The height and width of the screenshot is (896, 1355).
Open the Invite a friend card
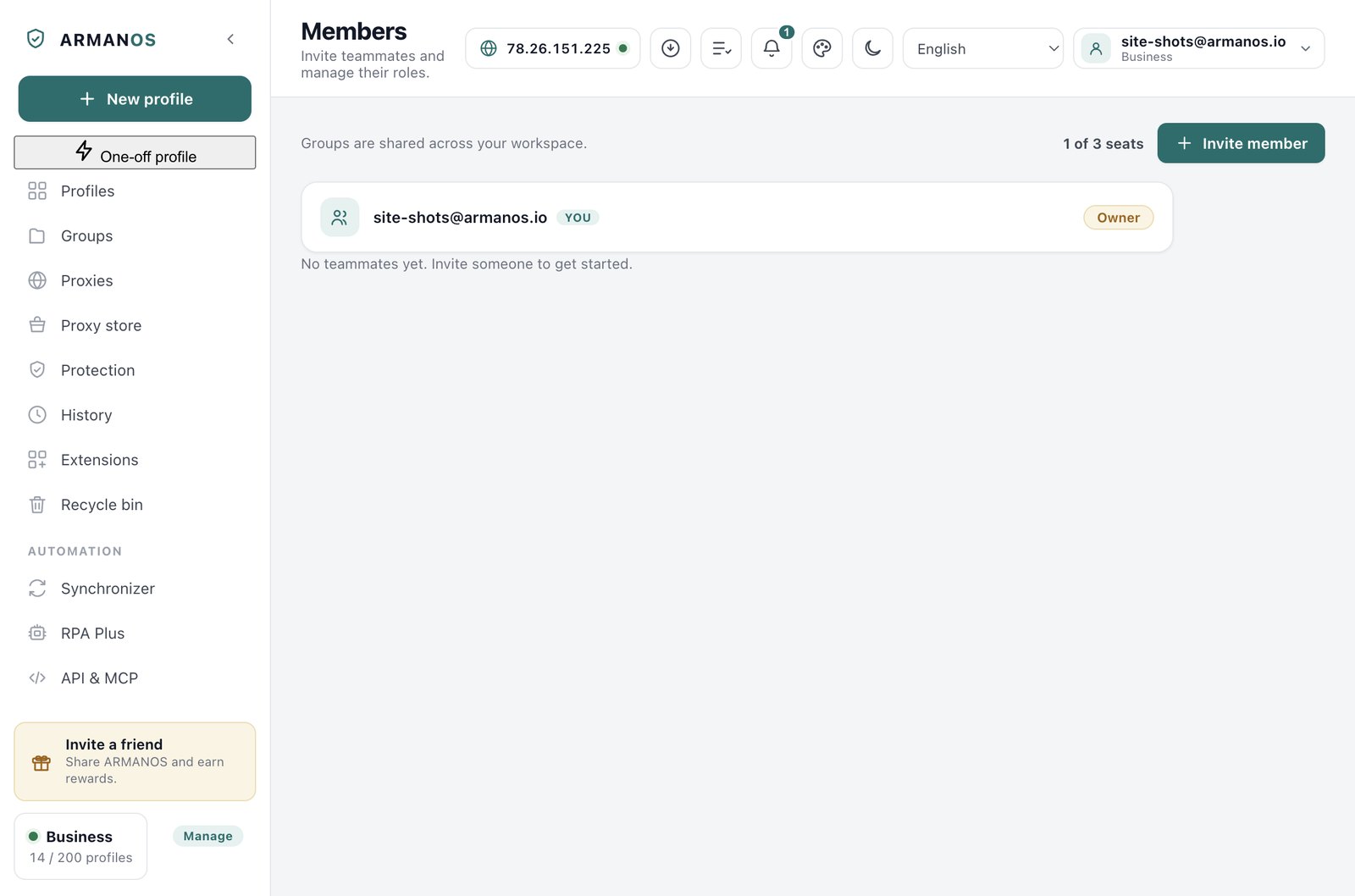click(135, 762)
